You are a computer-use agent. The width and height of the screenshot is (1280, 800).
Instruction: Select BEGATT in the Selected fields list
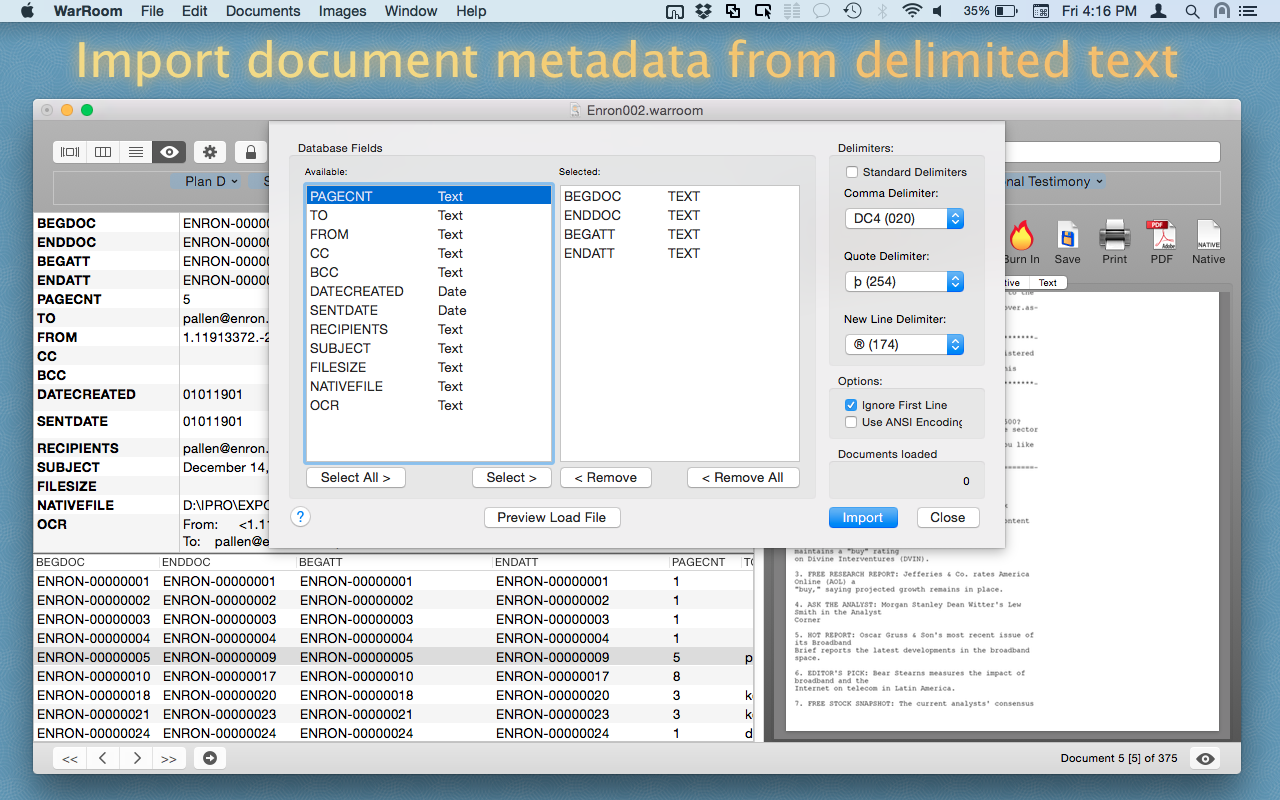click(680, 234)
